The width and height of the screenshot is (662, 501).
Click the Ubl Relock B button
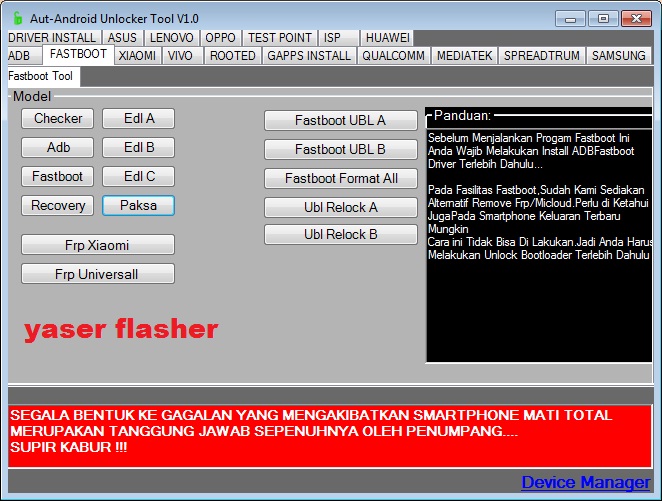pyautogui.click(x=341, y=234)
